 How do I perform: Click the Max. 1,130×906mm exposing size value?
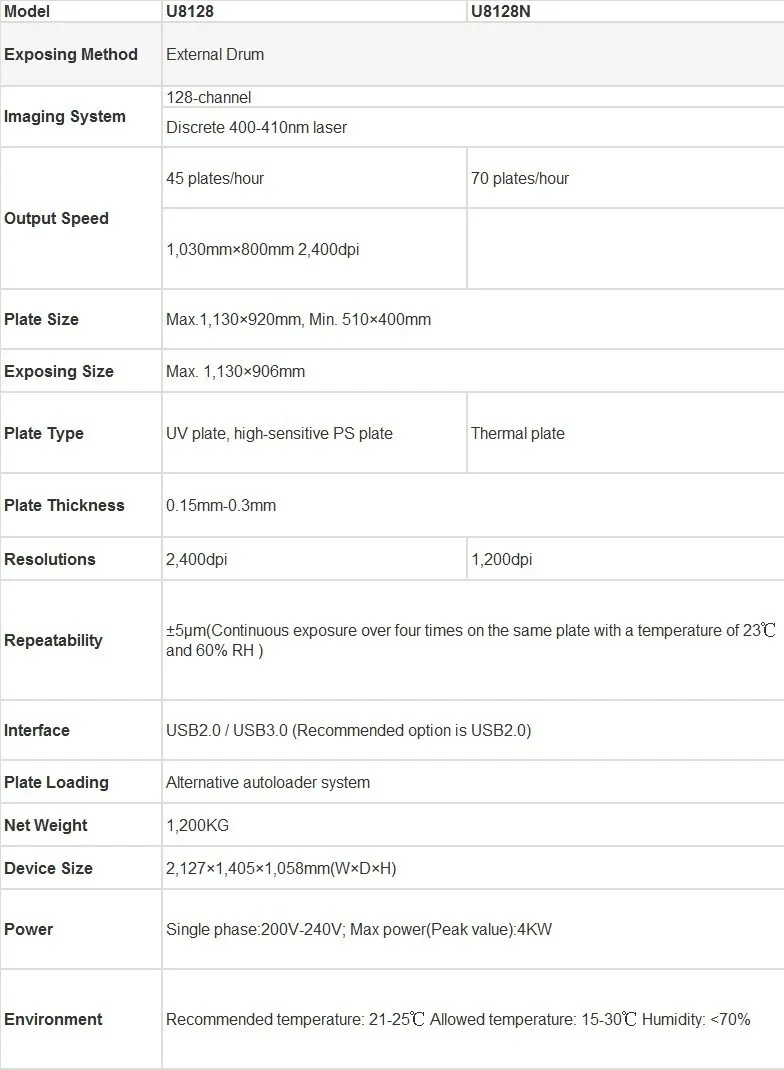pos(235,371)
